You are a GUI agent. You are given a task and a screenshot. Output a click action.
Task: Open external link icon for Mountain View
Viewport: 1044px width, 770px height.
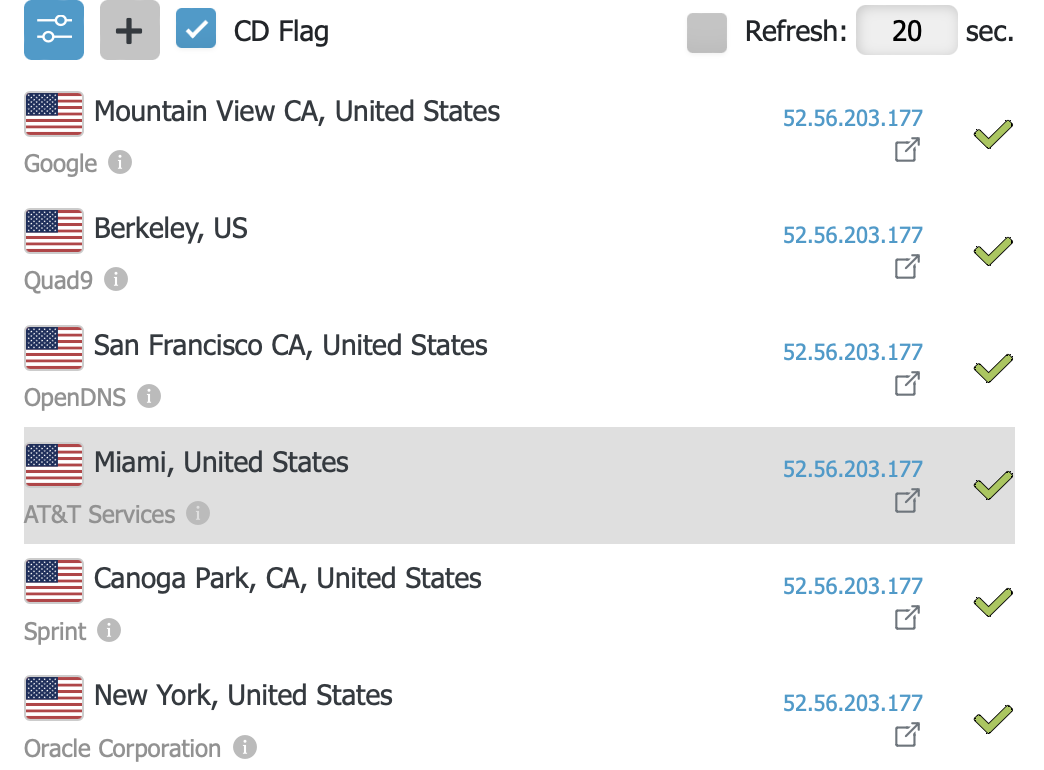[907, 151]
